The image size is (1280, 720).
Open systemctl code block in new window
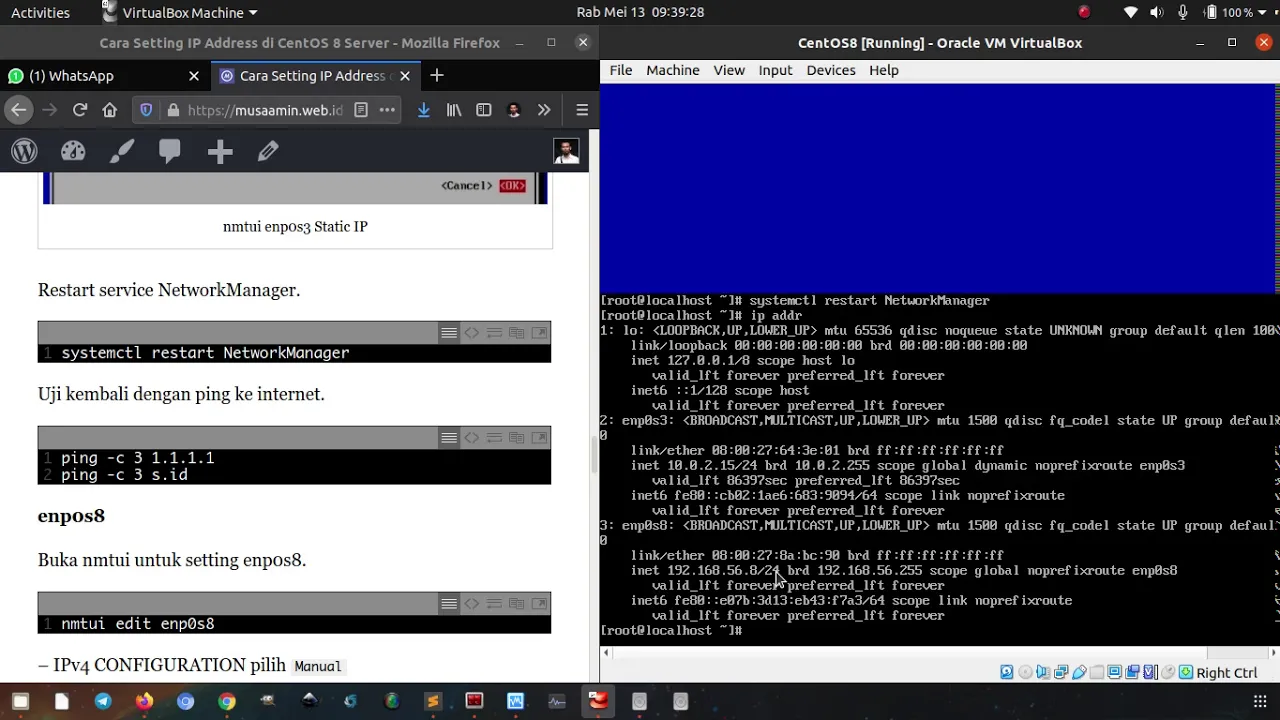pos(540,333)
